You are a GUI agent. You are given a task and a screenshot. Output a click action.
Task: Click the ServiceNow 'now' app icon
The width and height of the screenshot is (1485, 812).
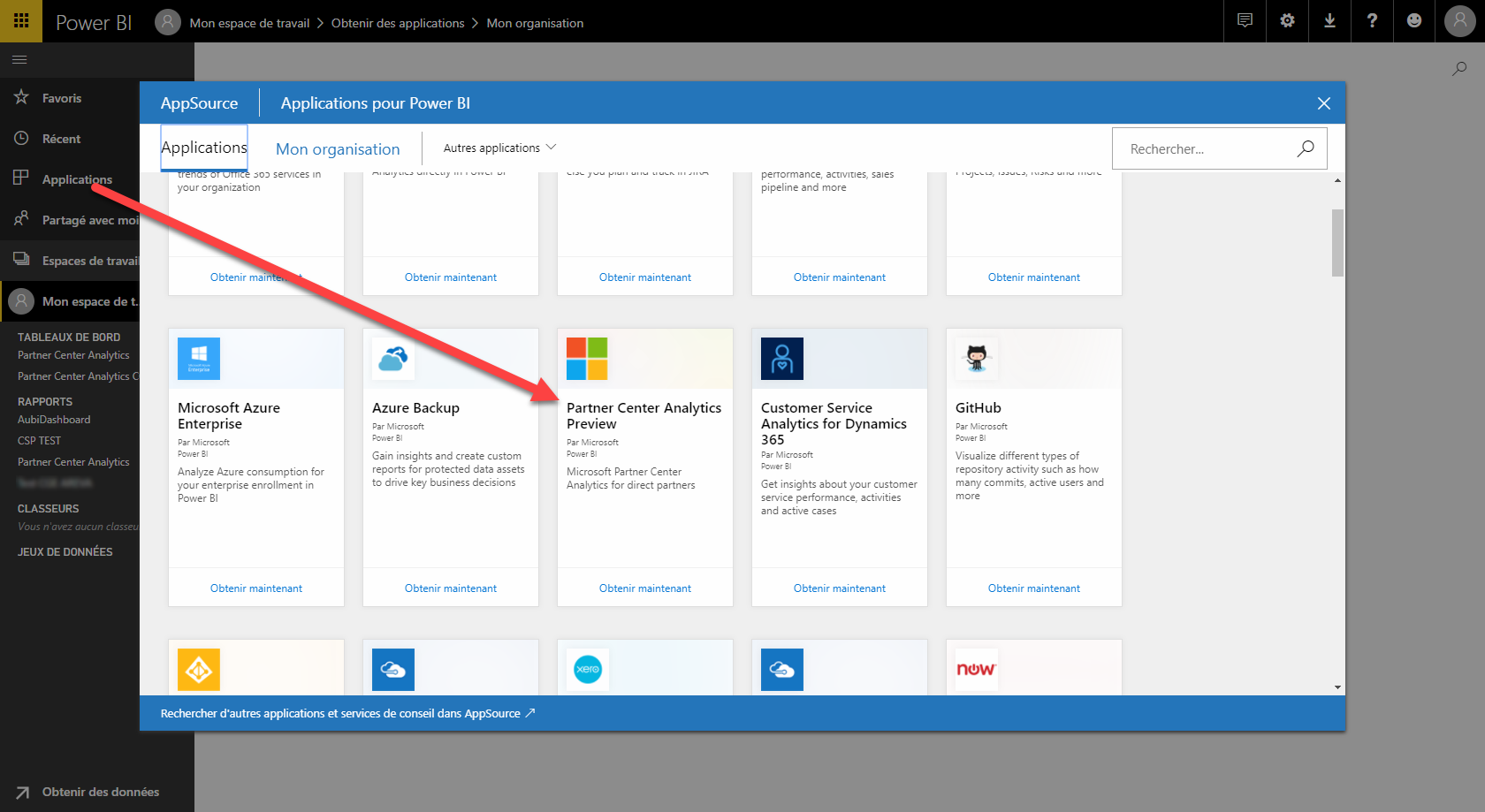click(x=977, y=669)
